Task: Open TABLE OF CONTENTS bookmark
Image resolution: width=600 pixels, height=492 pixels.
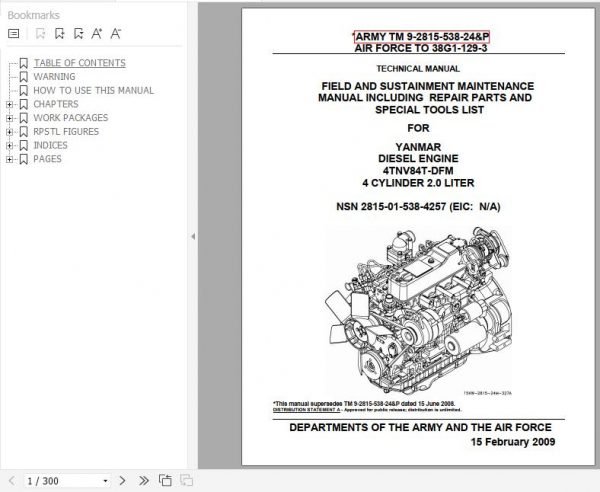Action: (80, 63)
